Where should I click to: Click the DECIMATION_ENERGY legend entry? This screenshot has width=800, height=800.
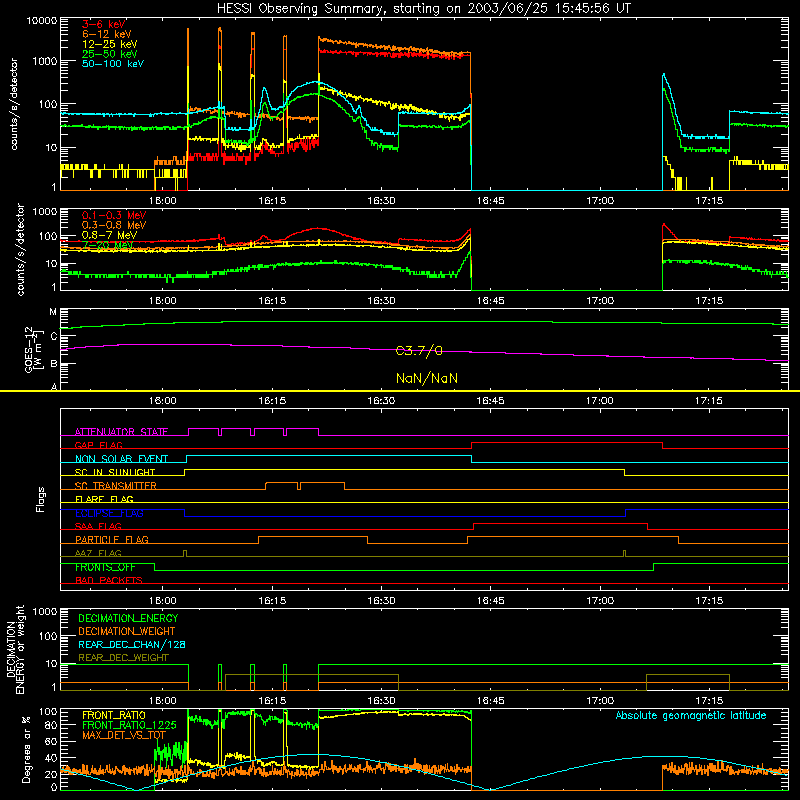click(x=128, y=618)
